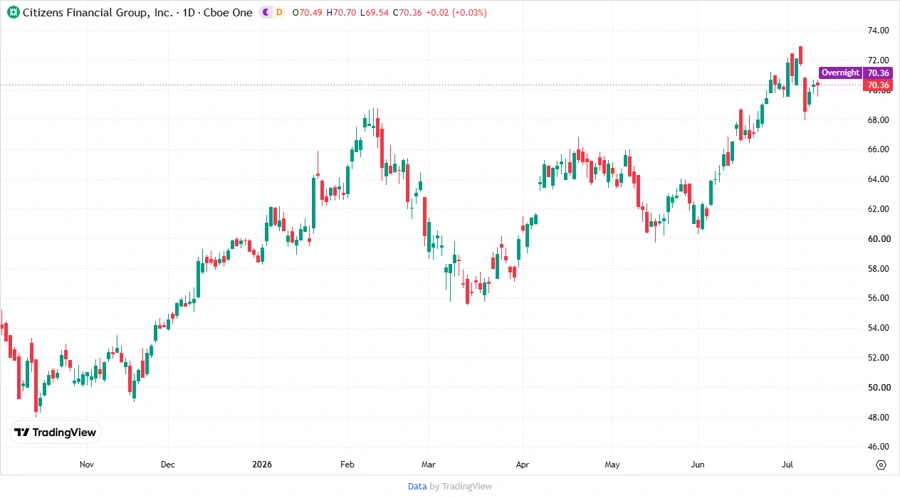Click the Dec label on time axis
This screenshot has height=498, width=900.
click(168, 464)
